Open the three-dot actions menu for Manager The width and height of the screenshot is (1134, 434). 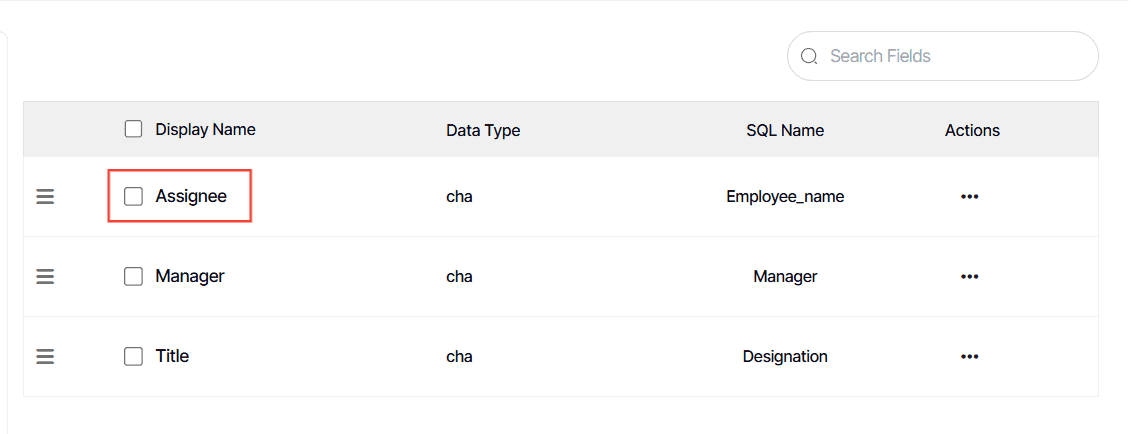tap(969, 276)
